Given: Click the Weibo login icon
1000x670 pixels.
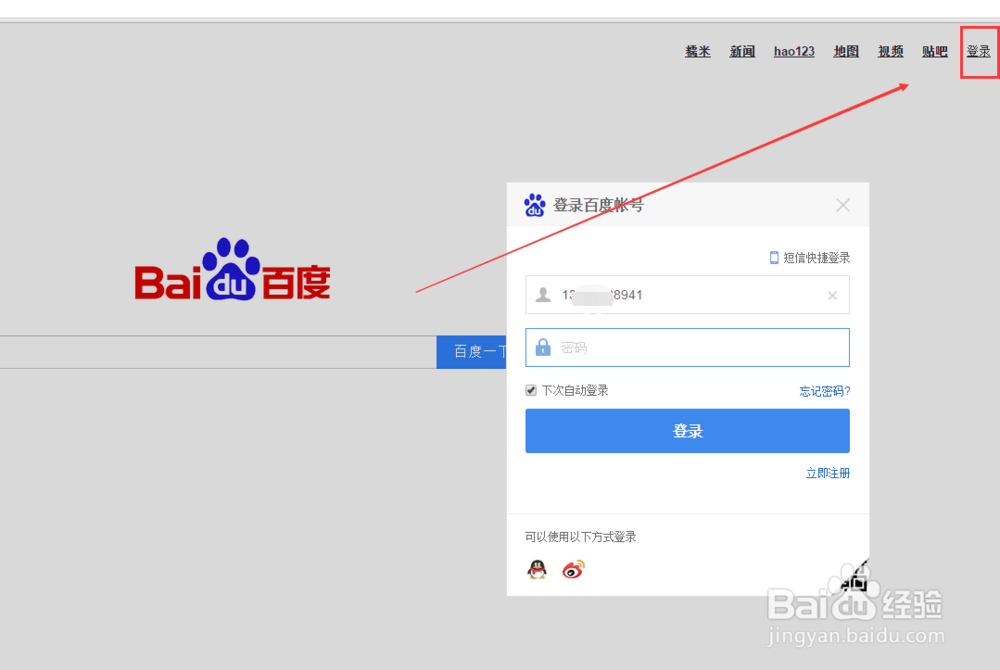Looking at the screenshot, I should 573,569.
